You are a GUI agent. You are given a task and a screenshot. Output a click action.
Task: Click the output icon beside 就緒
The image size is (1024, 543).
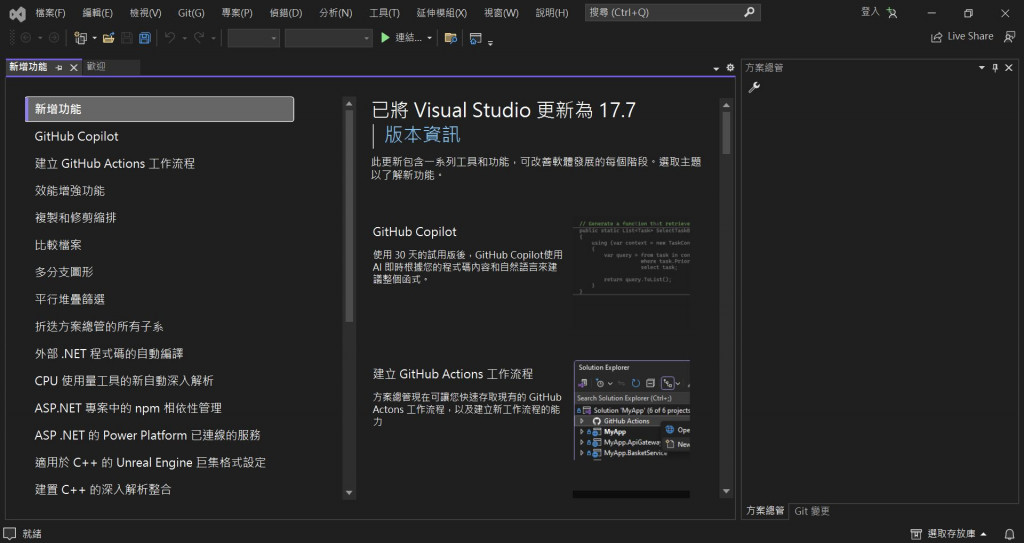(10, 533)
